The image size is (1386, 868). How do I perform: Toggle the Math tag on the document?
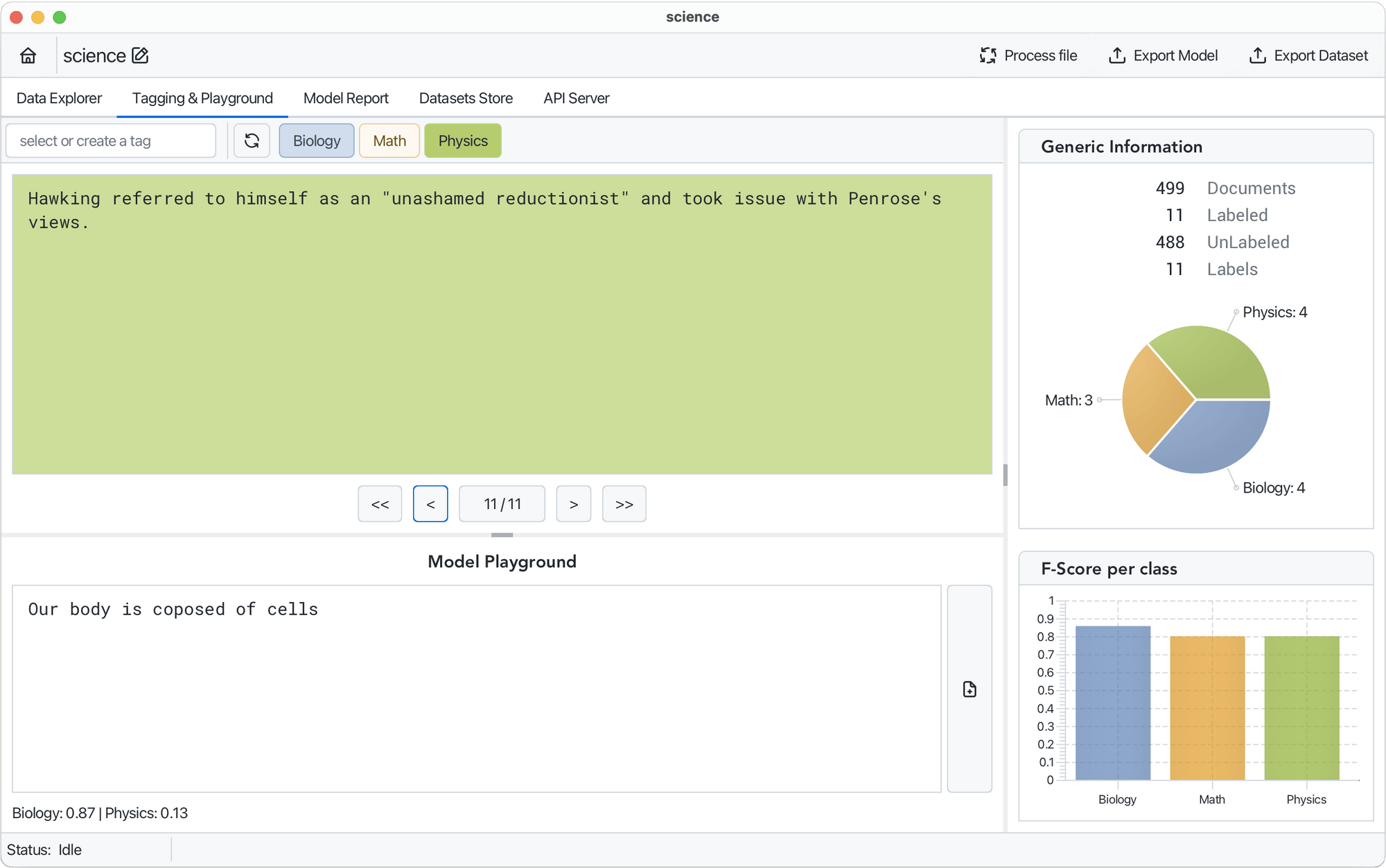point(389,140)
